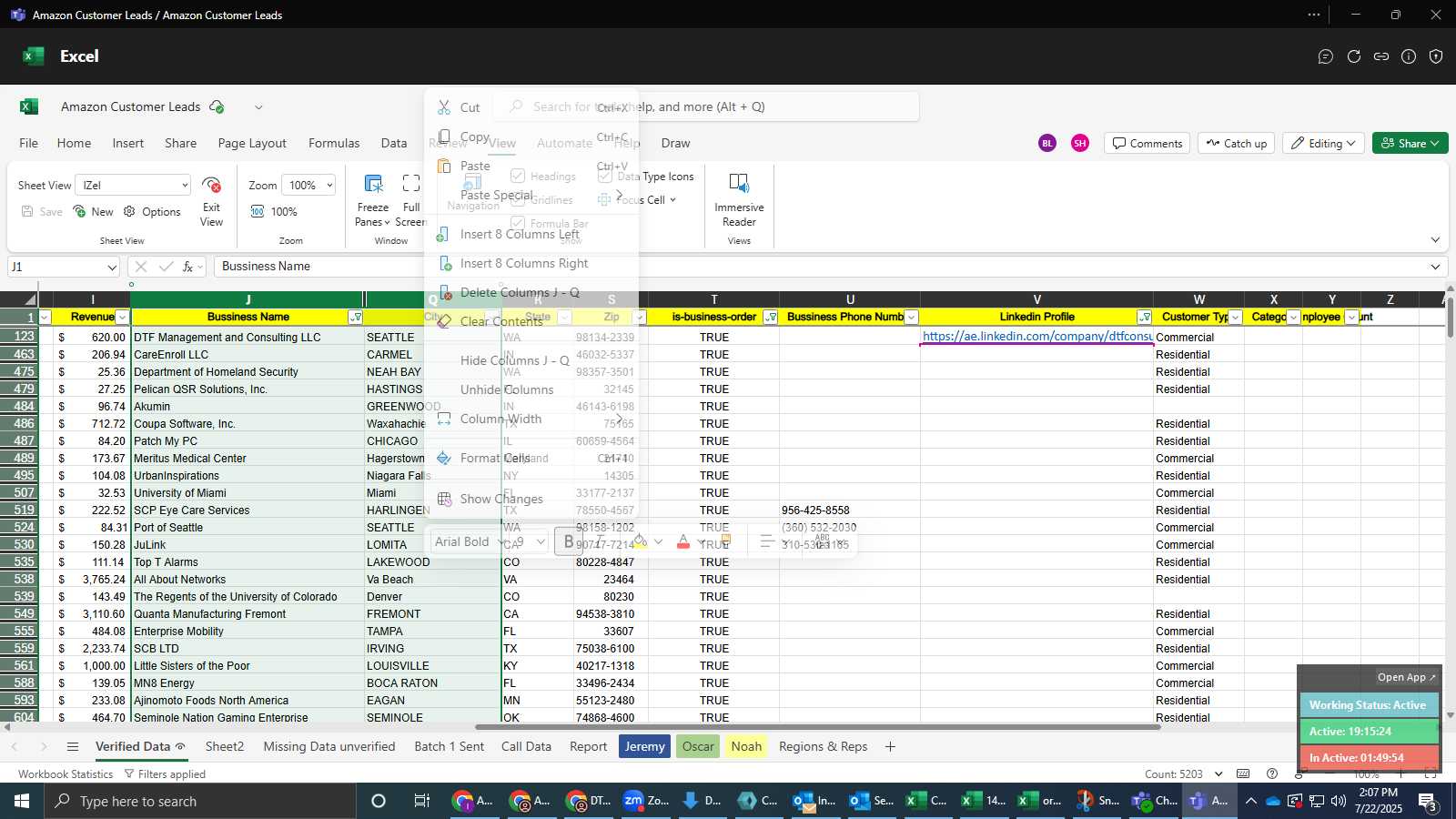Choose Delete Columns J - Q
This screenshot has width=1456, height=819.
point(531,292)
